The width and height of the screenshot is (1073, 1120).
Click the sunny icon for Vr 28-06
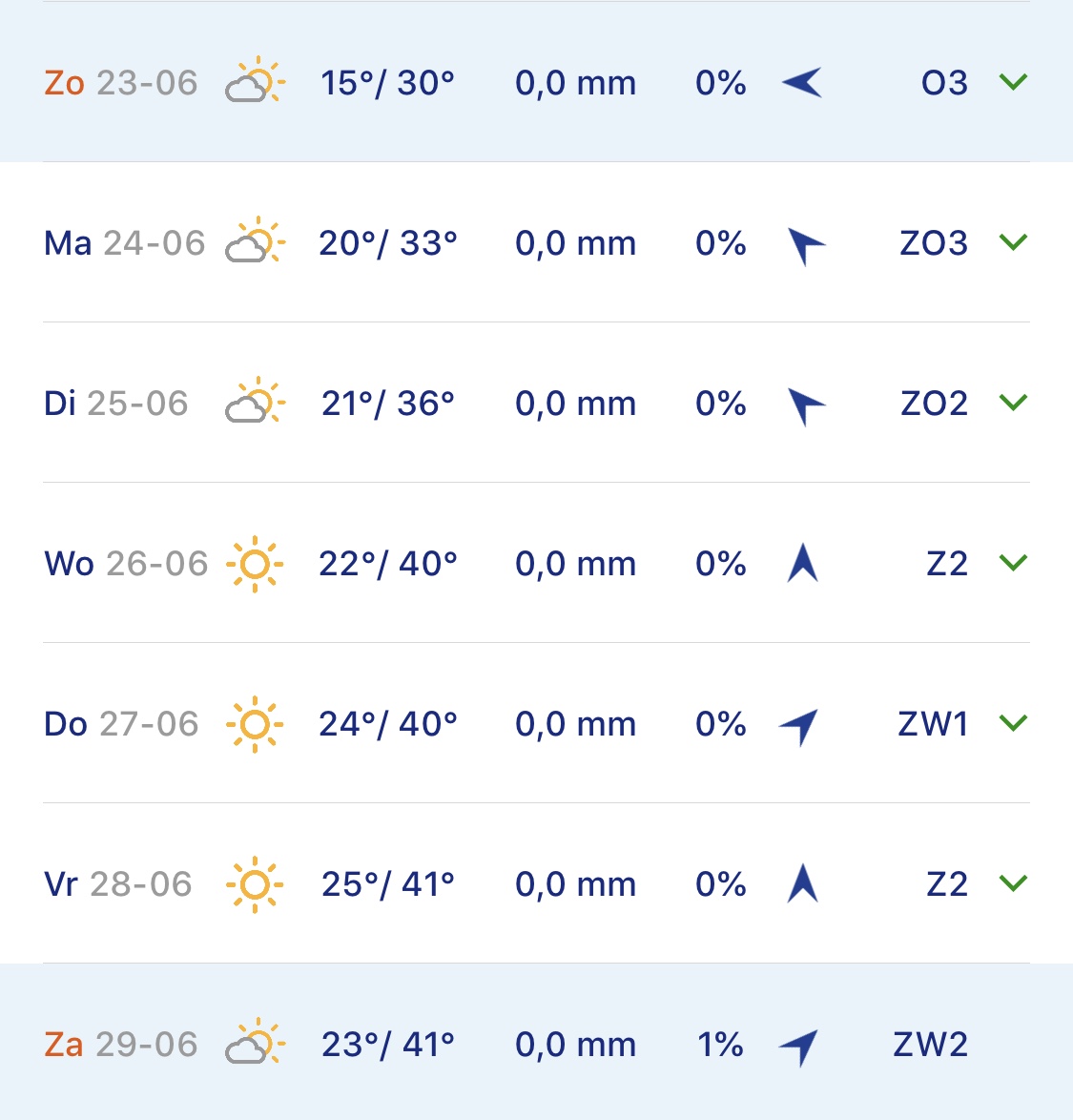pos(255,884)
